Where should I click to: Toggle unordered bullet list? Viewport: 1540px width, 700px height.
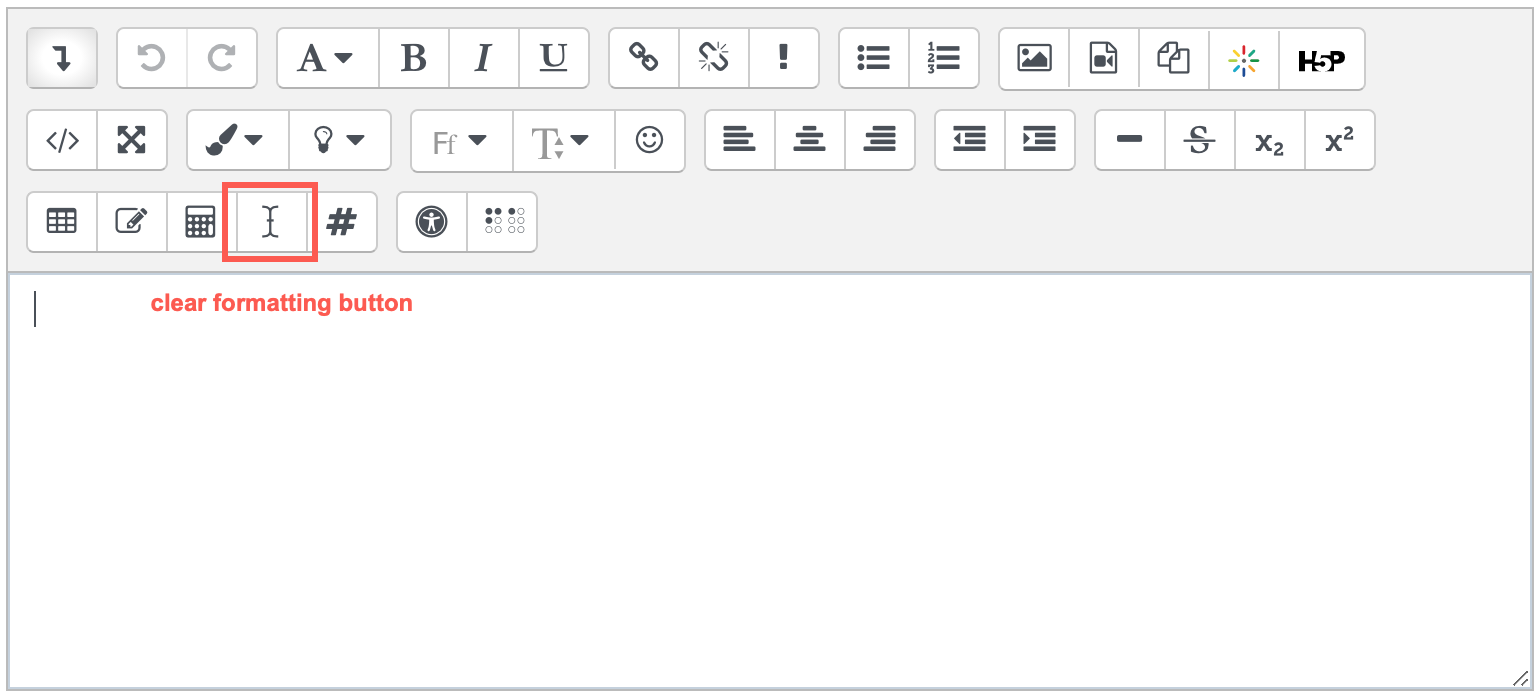coord(874,59)
